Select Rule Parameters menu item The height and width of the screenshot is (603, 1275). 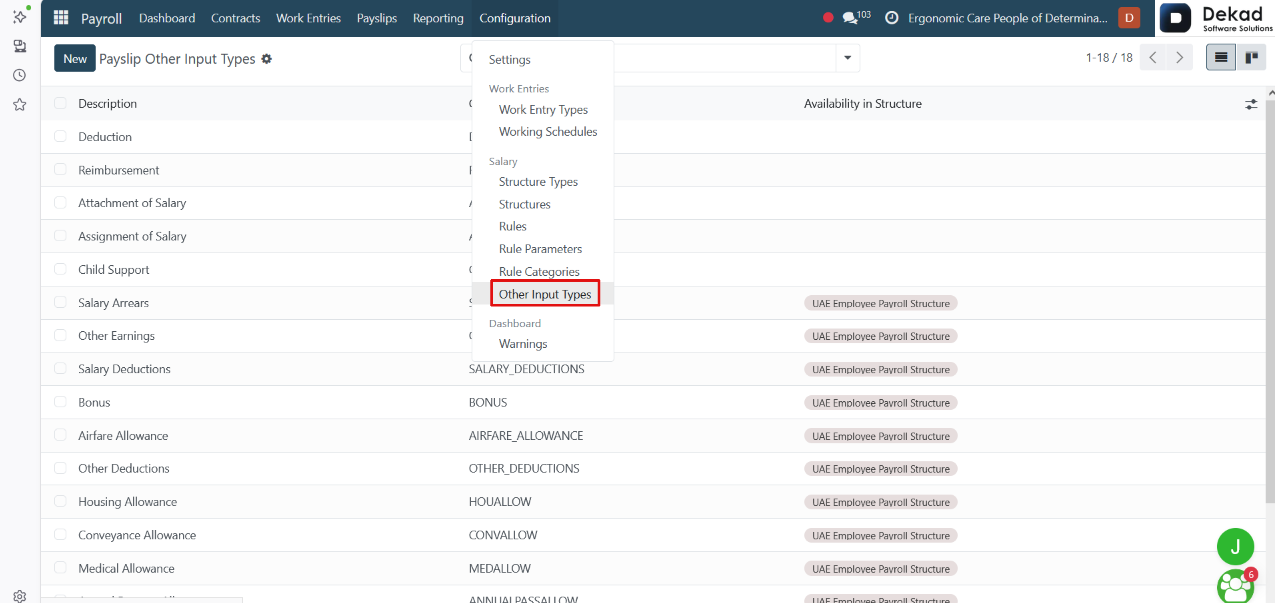pyautogui.click(x=540, y=249)
